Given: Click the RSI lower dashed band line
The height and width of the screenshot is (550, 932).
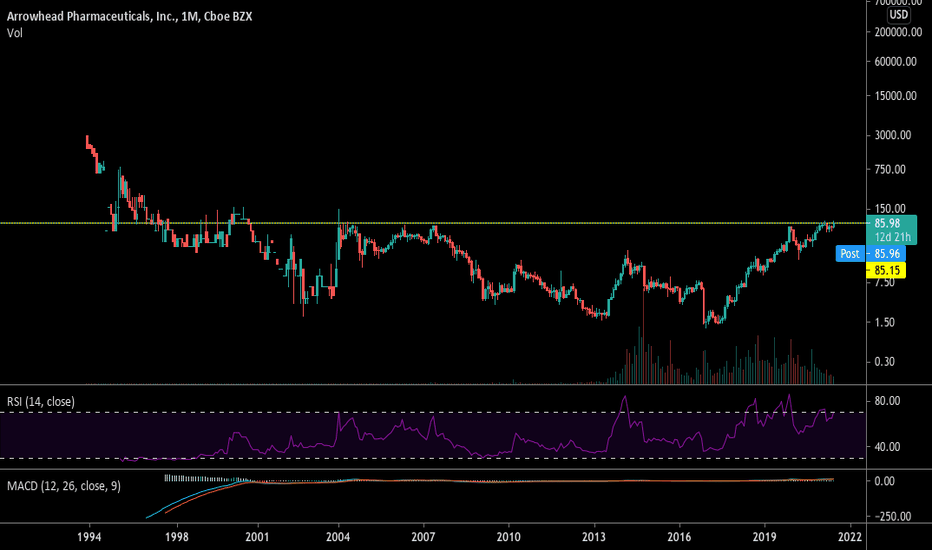Looking at the screenshot, I should 433,458.
